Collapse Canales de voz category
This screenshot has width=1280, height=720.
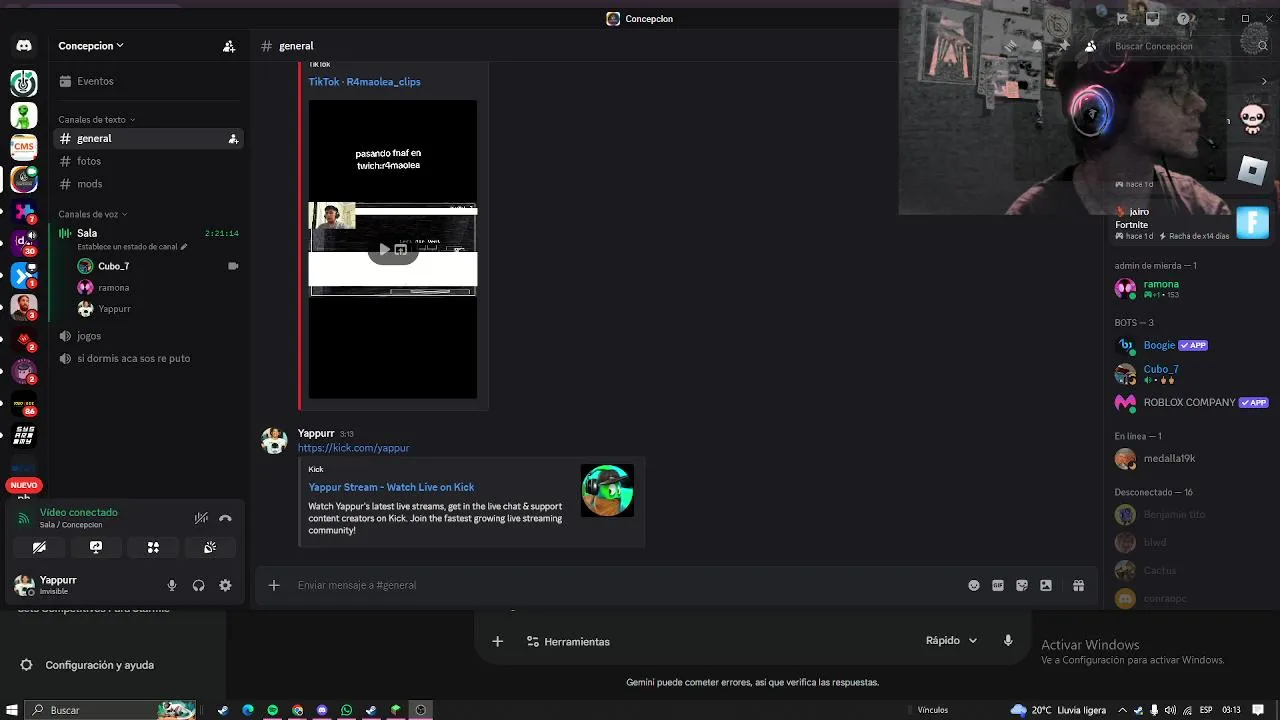pos(92,214)
